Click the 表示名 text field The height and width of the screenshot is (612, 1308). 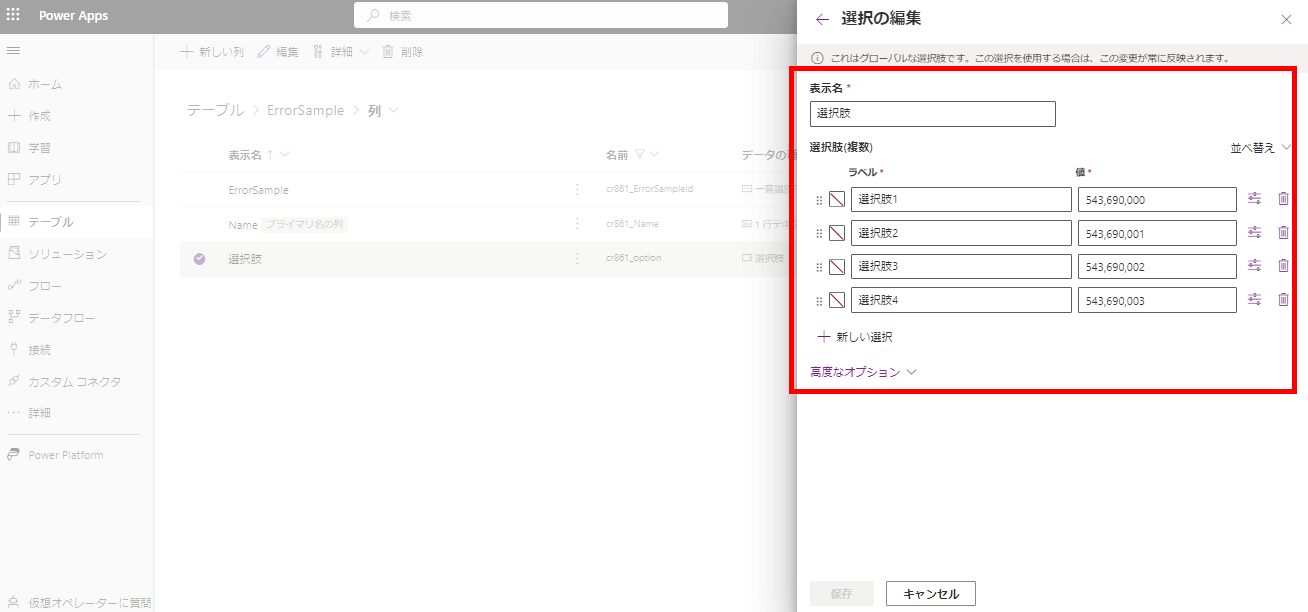932,114
